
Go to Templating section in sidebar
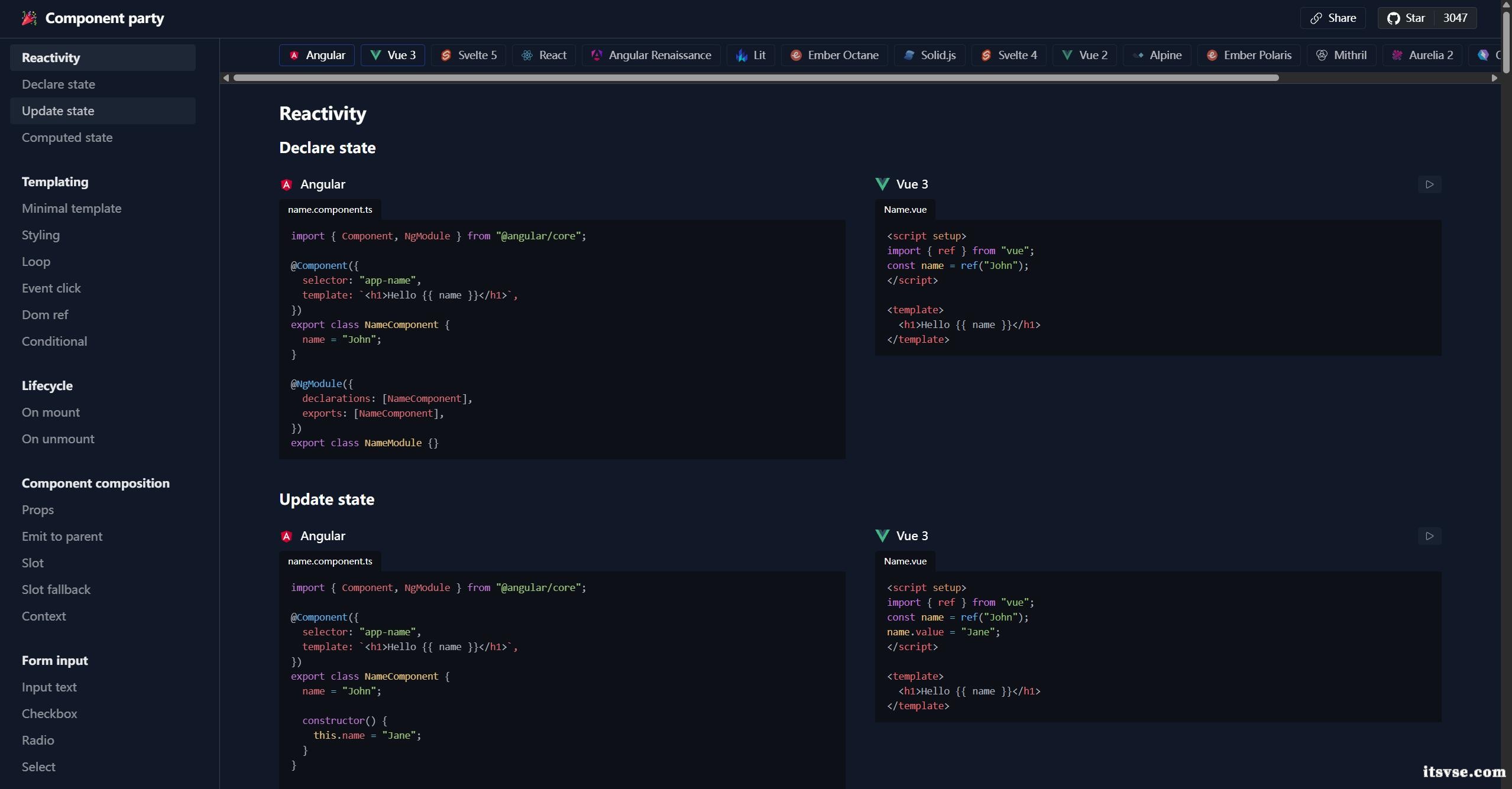[x=55, y=182]
